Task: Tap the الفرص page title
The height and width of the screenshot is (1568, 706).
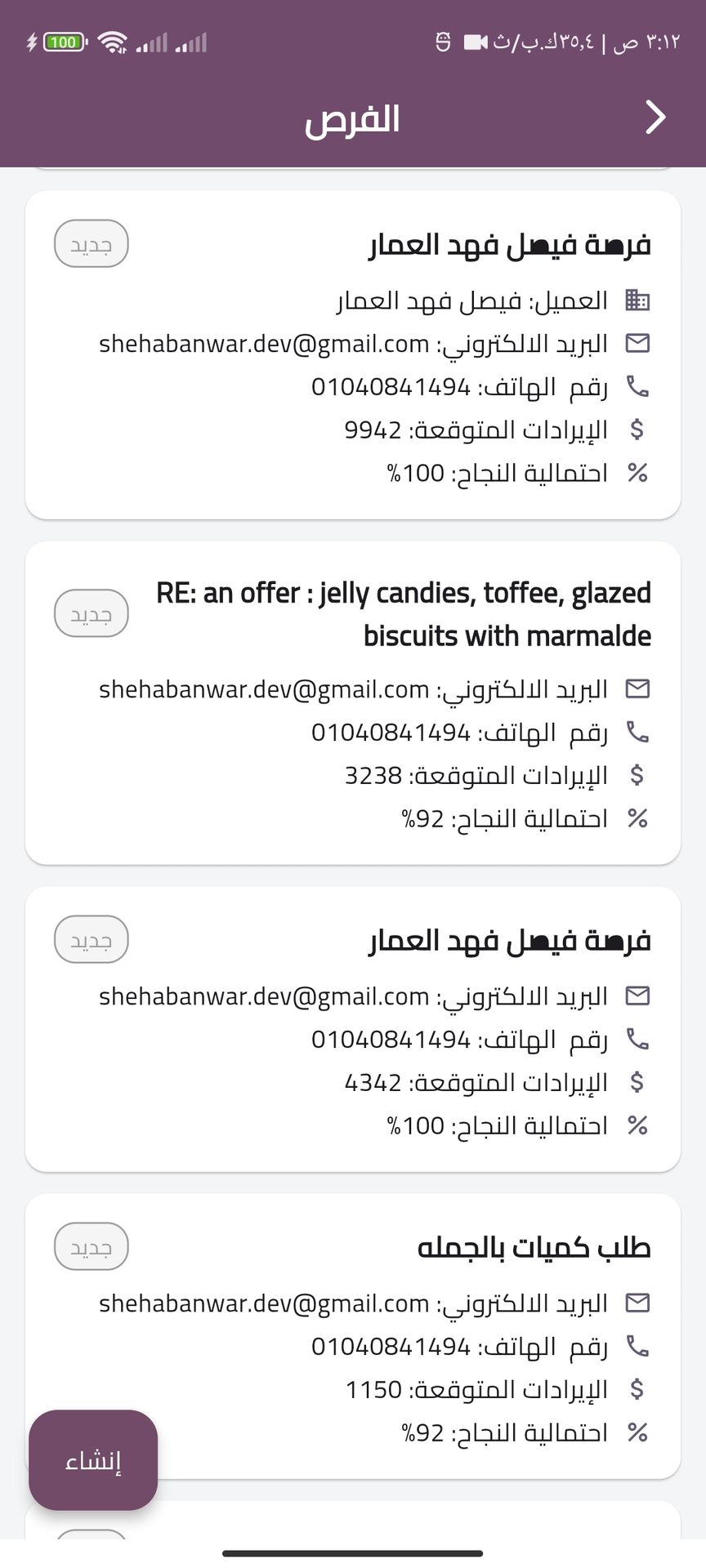Action: pos(352,119)
